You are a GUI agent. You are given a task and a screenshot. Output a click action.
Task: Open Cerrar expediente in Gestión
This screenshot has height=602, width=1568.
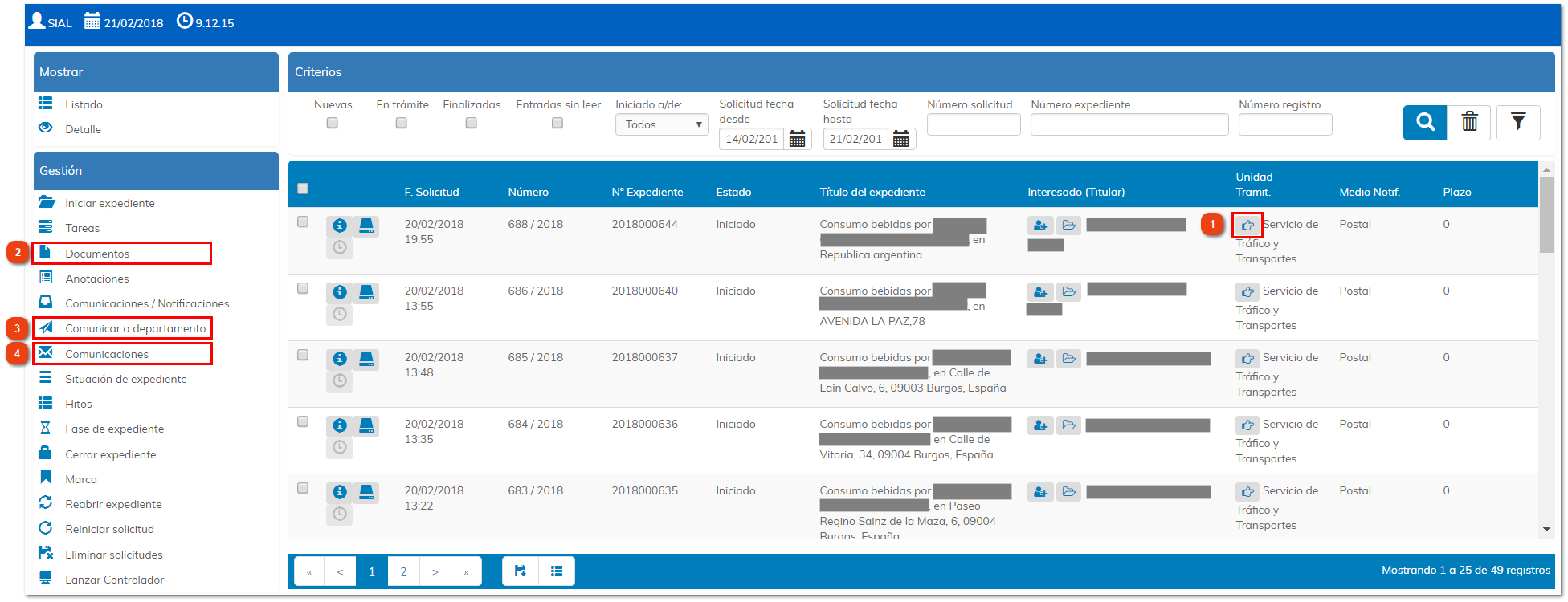coord(110,454)
